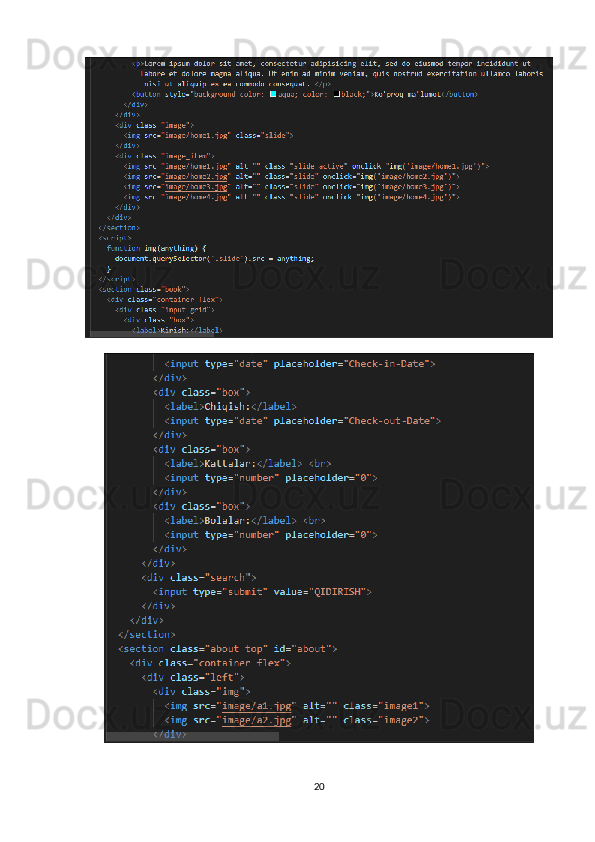
Task: Open the underlined image/a2.jpg path link
Action: pyautogui.click(x=257, y=720)
